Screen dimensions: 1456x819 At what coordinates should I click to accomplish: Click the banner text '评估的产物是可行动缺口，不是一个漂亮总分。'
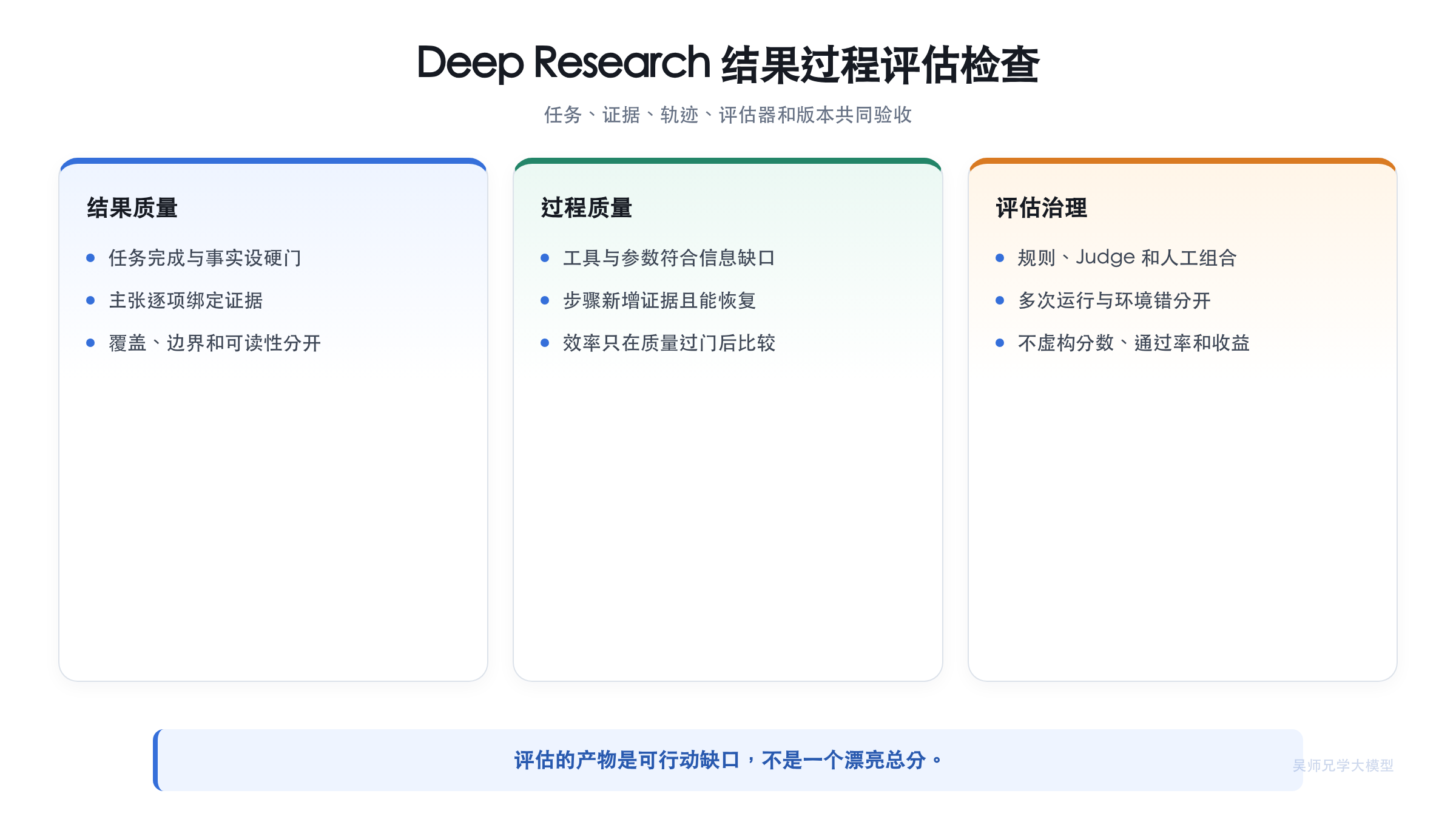728,760
